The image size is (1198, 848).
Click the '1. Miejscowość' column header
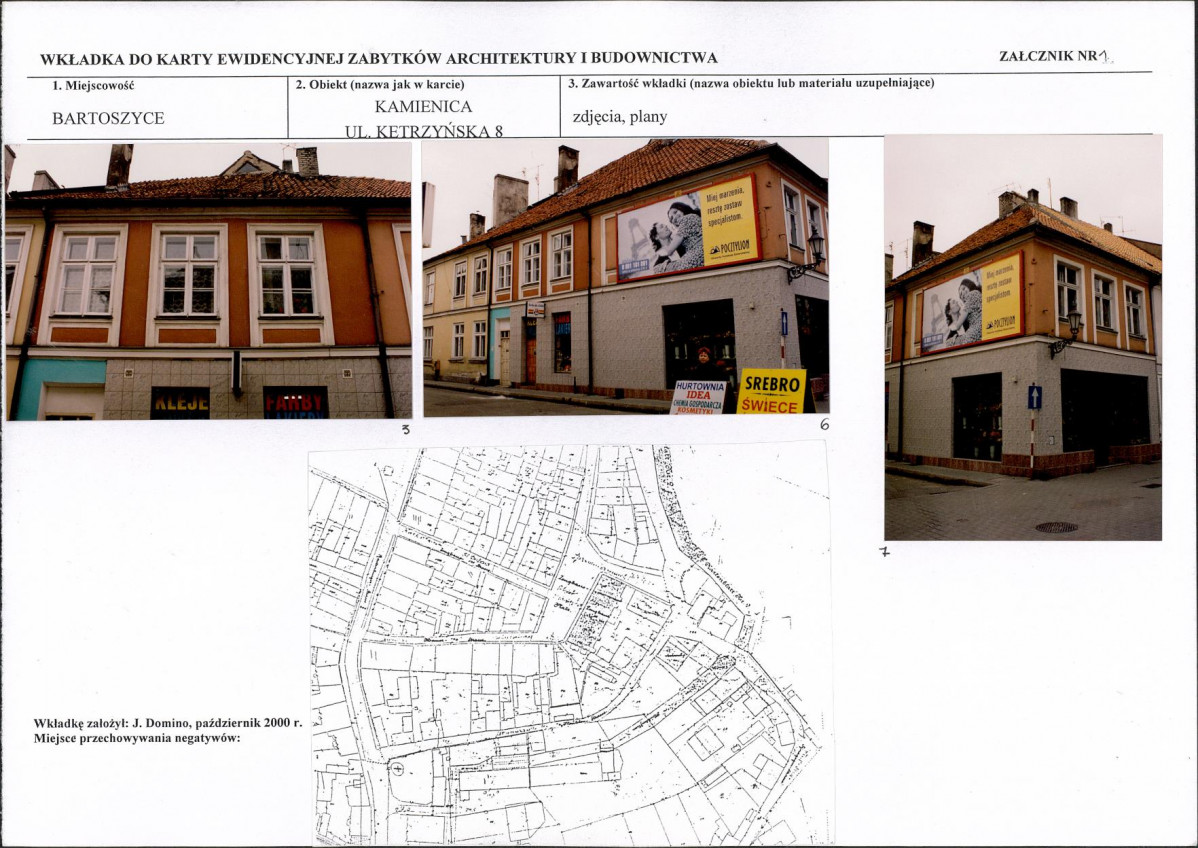click(93, 86)
